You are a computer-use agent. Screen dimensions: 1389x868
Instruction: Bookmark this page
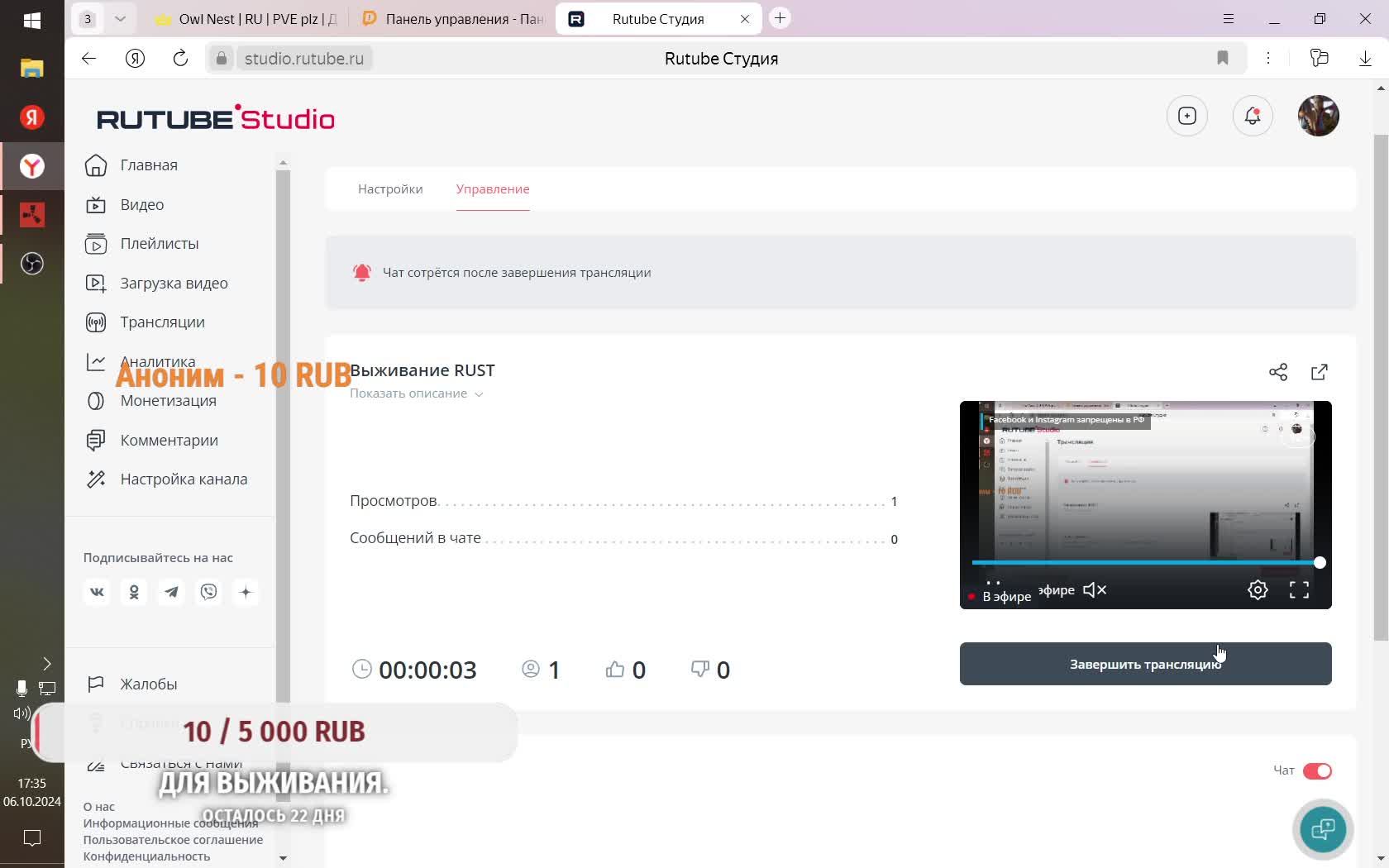1223,58
